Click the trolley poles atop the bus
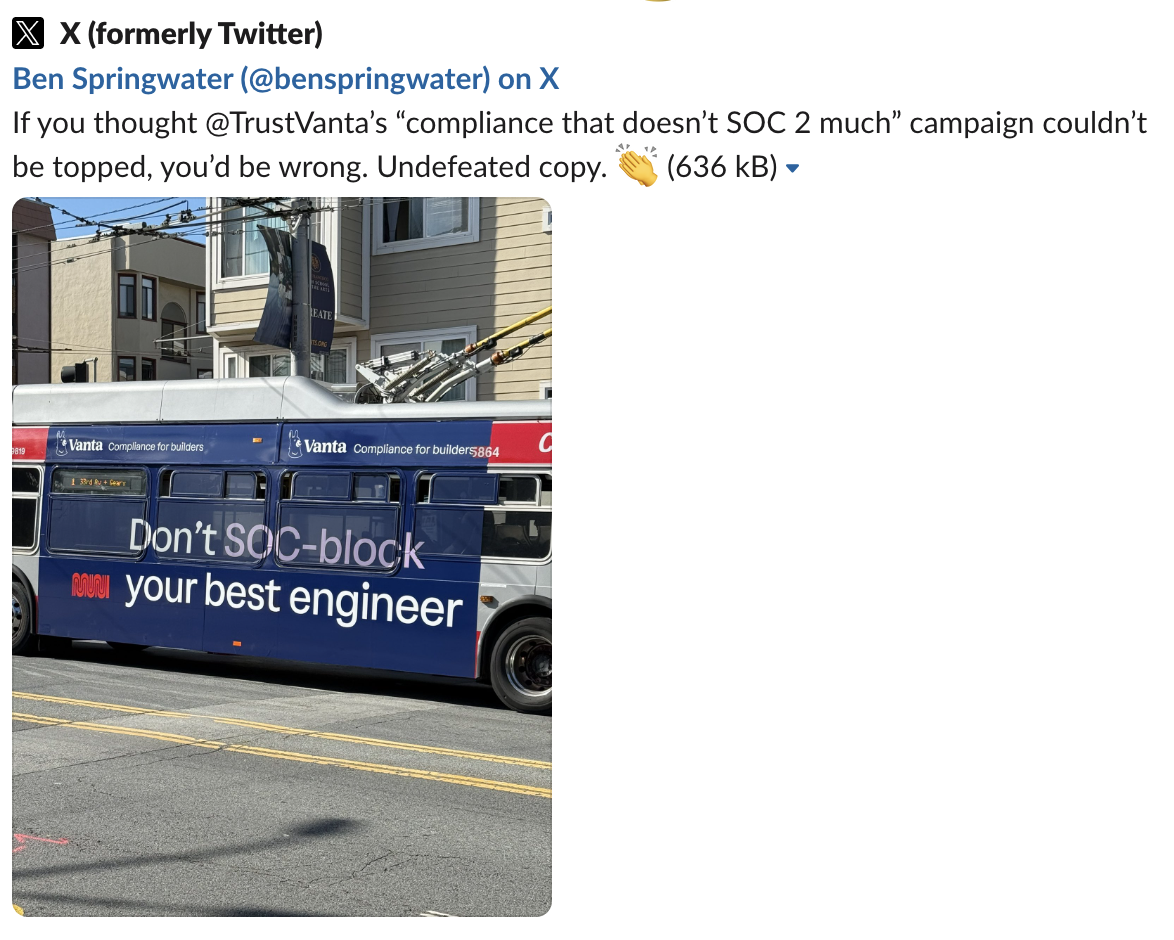The width and height of the screenshot is (1174, 940). (453, 360)
